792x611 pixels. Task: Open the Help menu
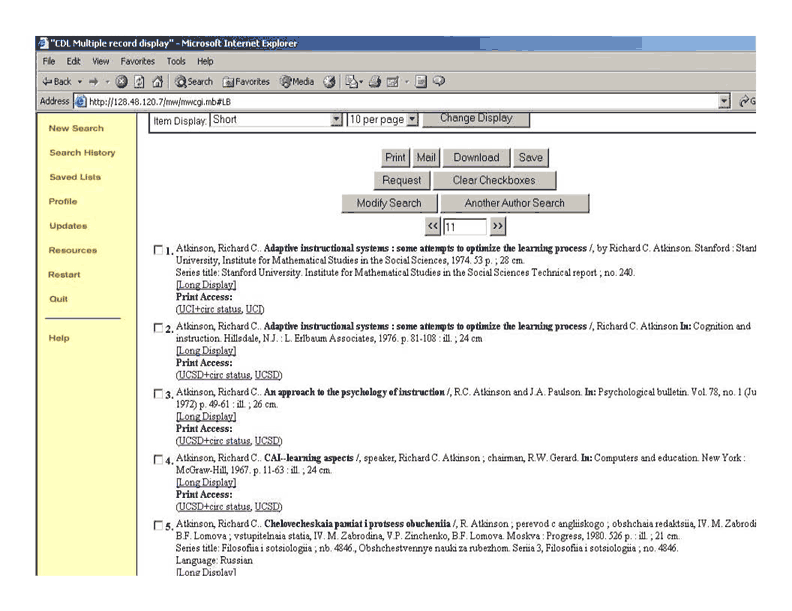[x=205, y=61]
